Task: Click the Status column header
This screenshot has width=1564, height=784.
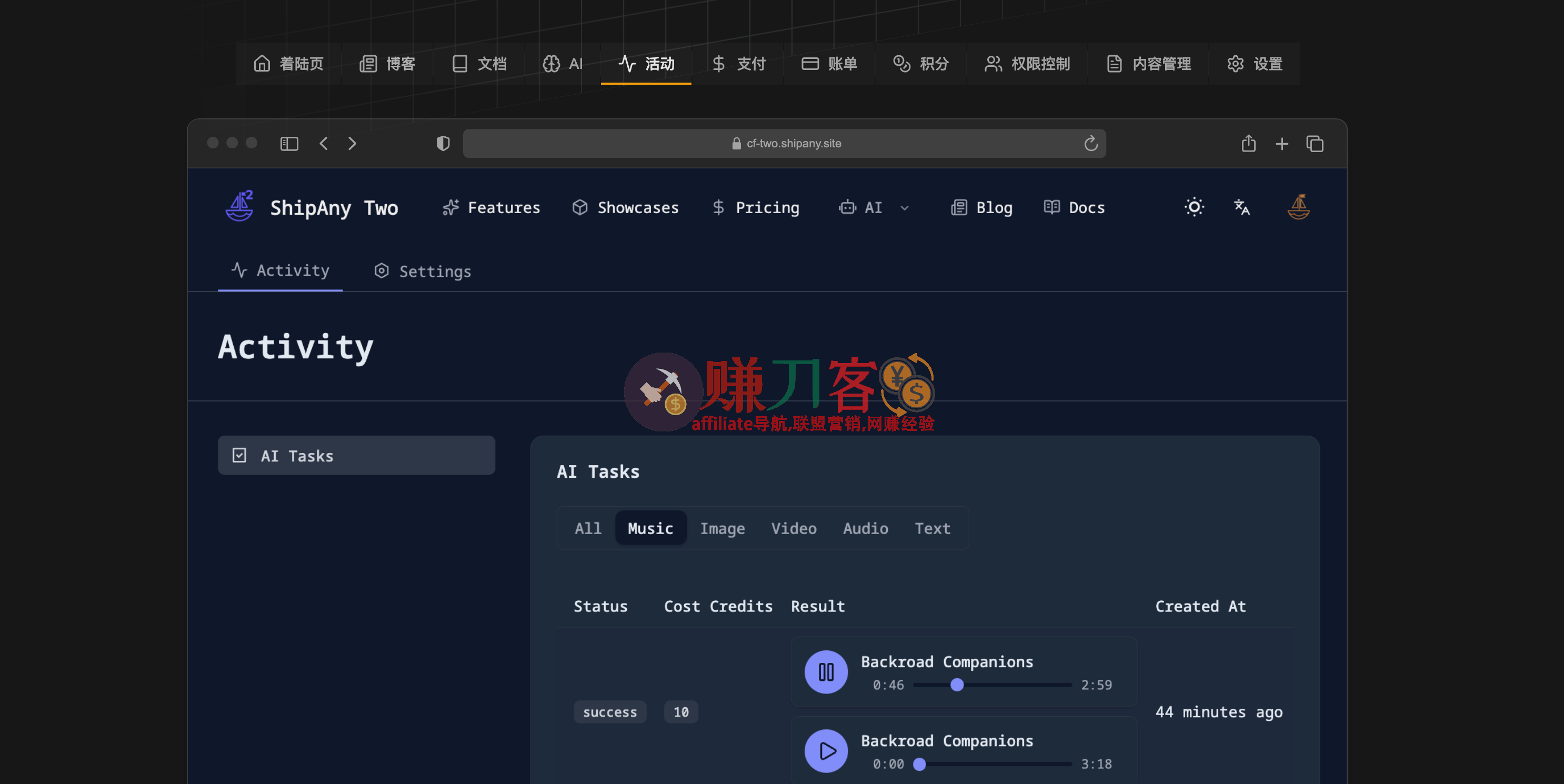Action: coord(600,606)
